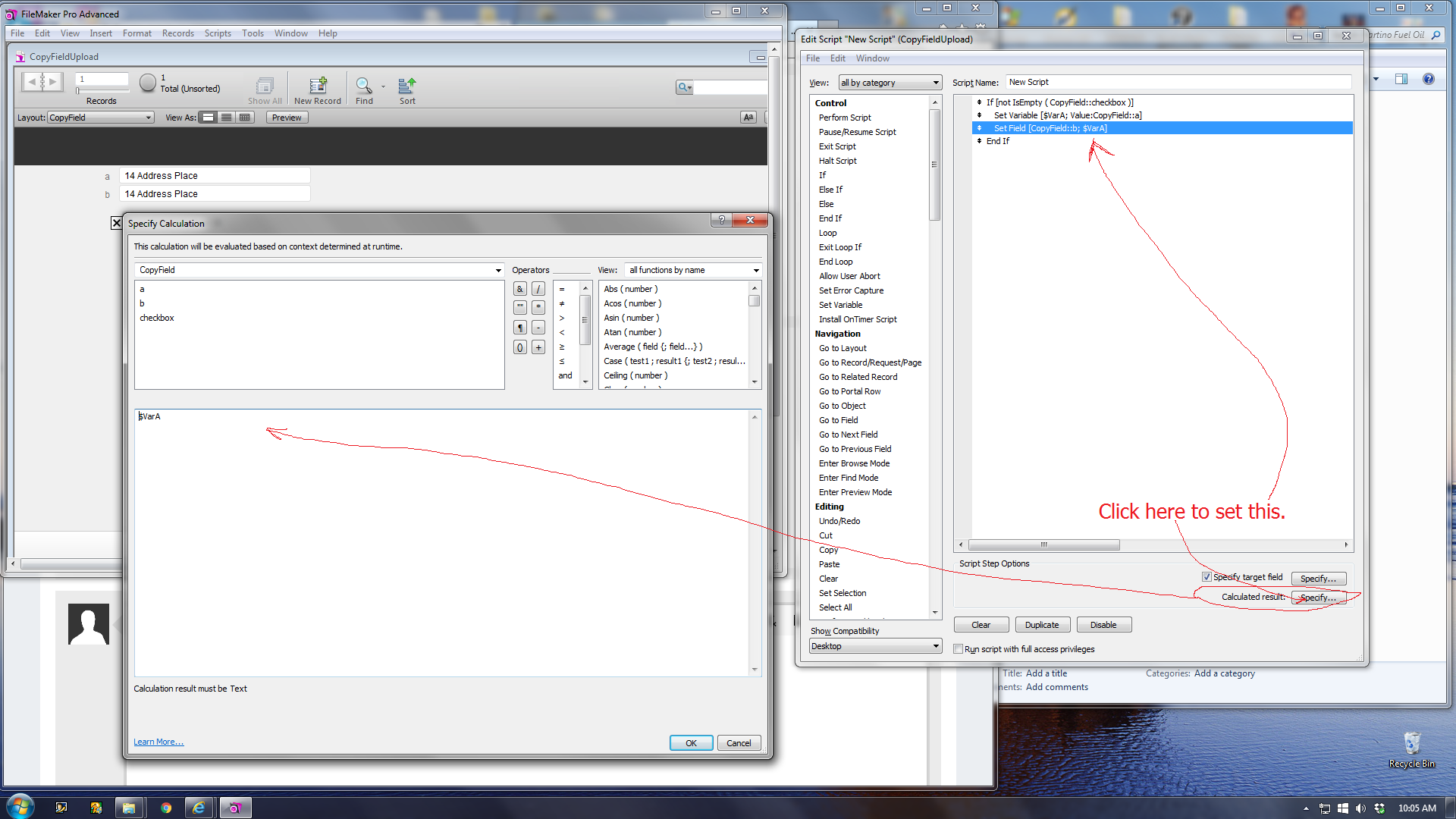Open the View all by category dropdown
This screenshot has height=819, width=1456.
[x=890, y=83]
